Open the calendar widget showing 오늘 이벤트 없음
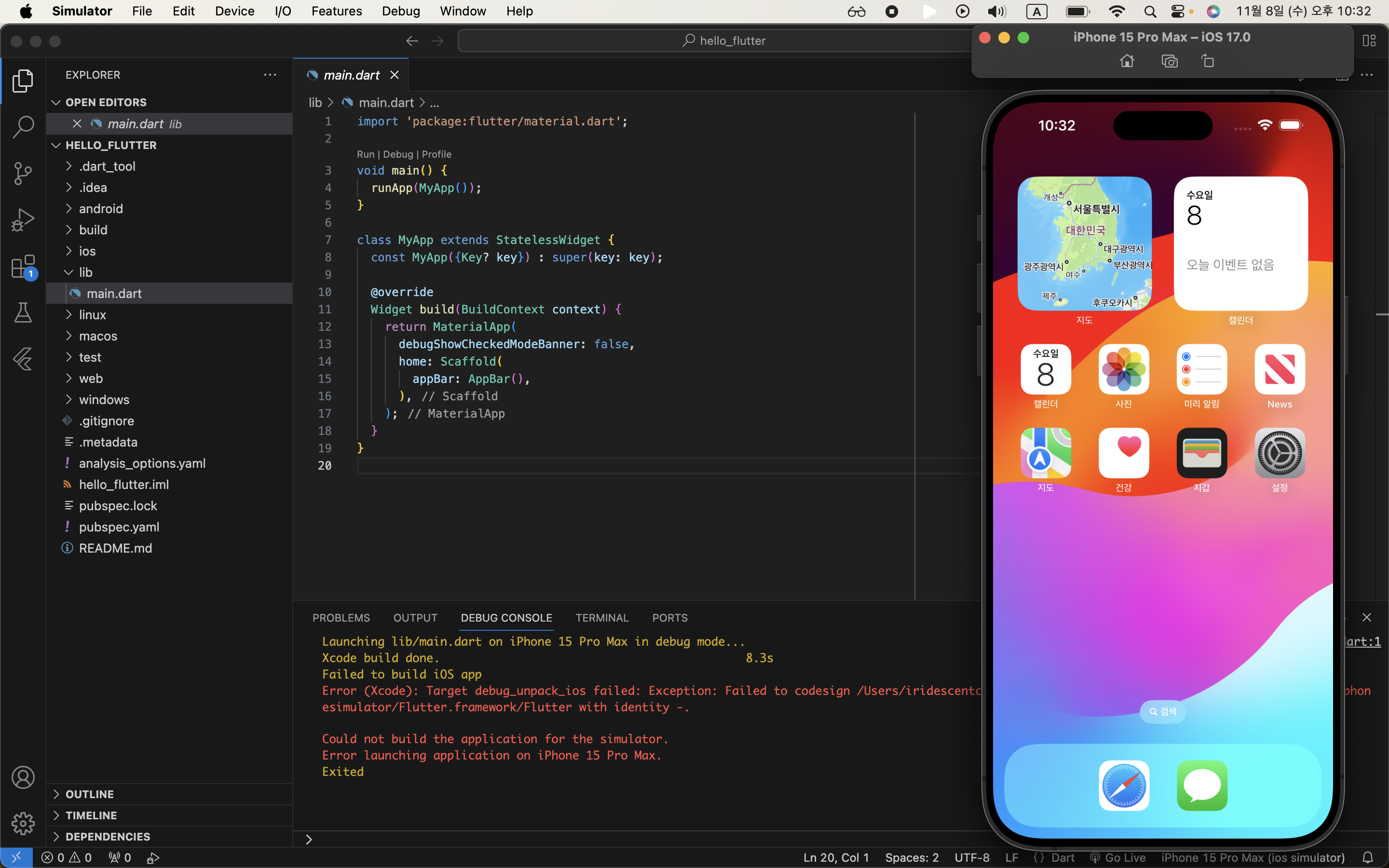The image size is (1389, 868). pos(1240,244)
